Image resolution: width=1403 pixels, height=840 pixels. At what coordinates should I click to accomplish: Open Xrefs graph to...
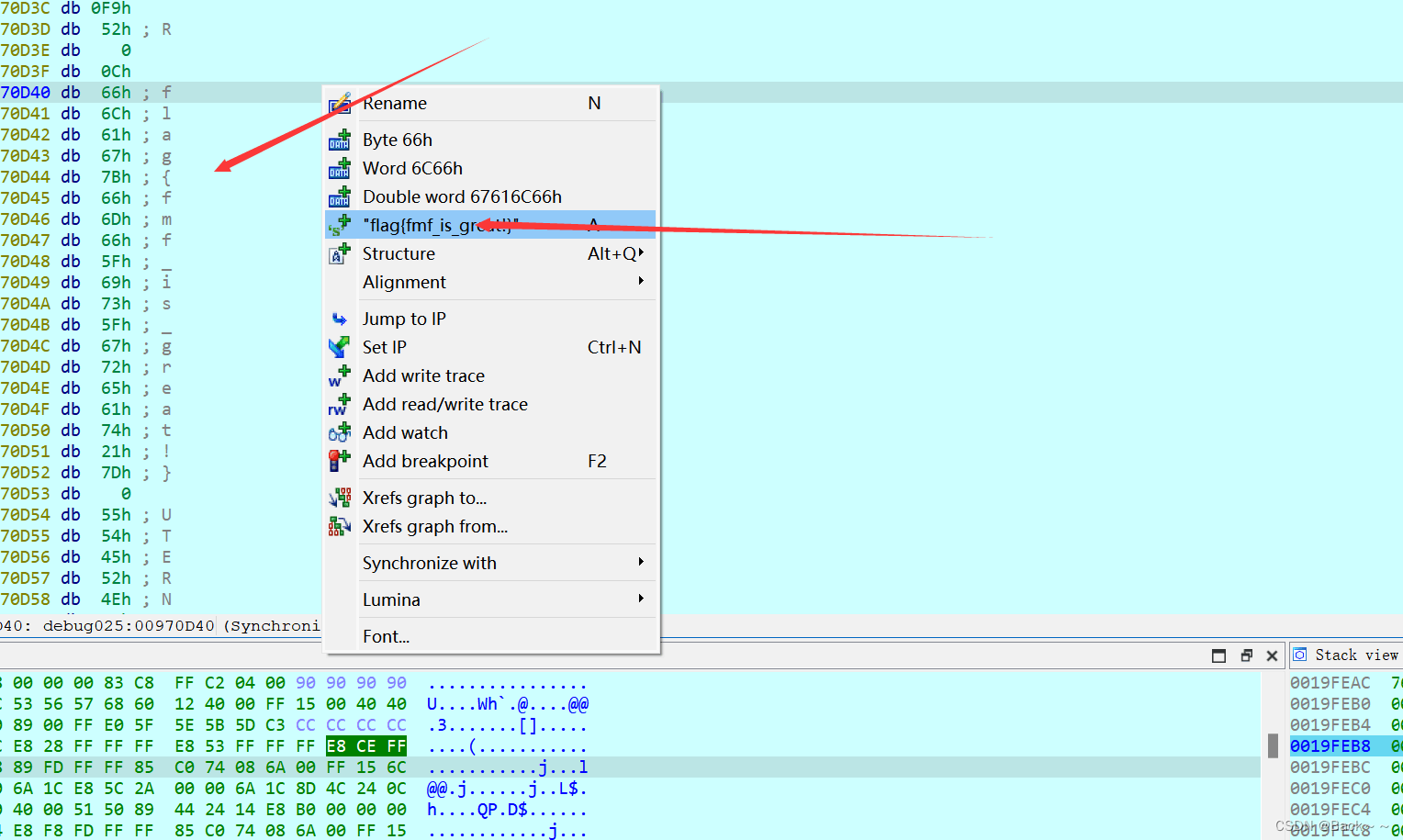491,498
